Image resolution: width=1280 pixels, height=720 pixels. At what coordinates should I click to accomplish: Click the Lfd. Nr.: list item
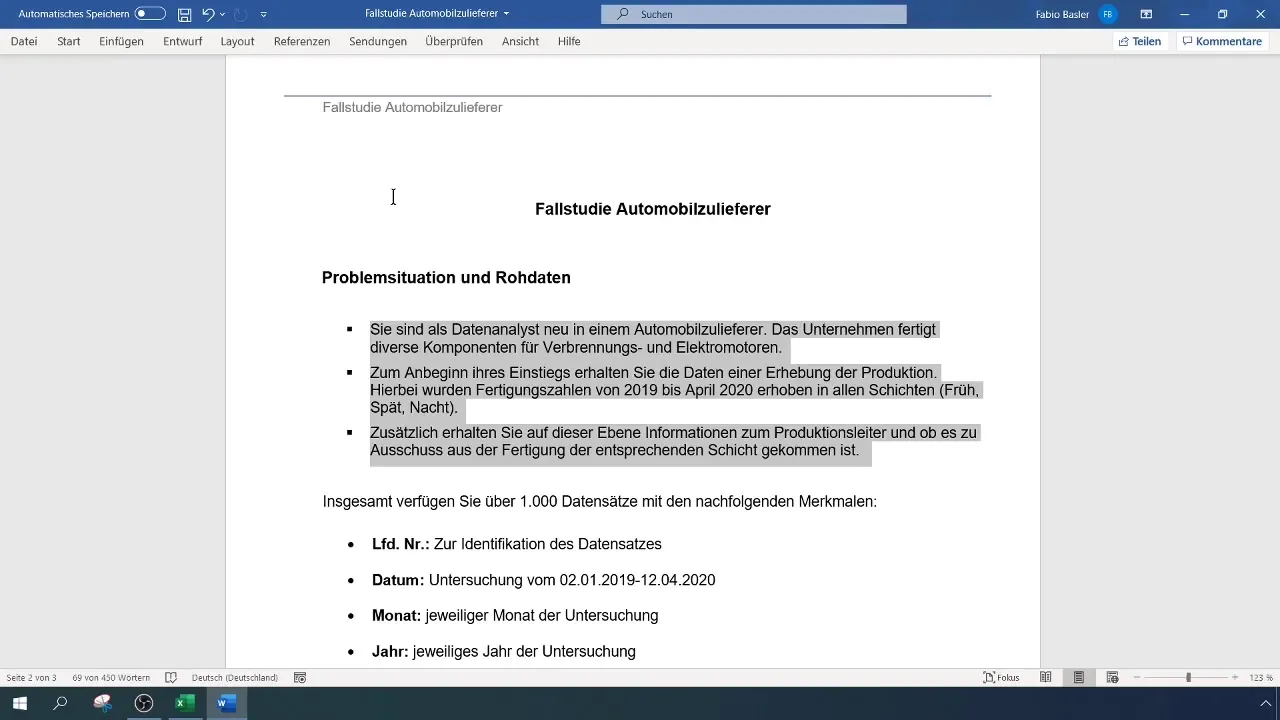pyautogui.click(x=517, y=544)
